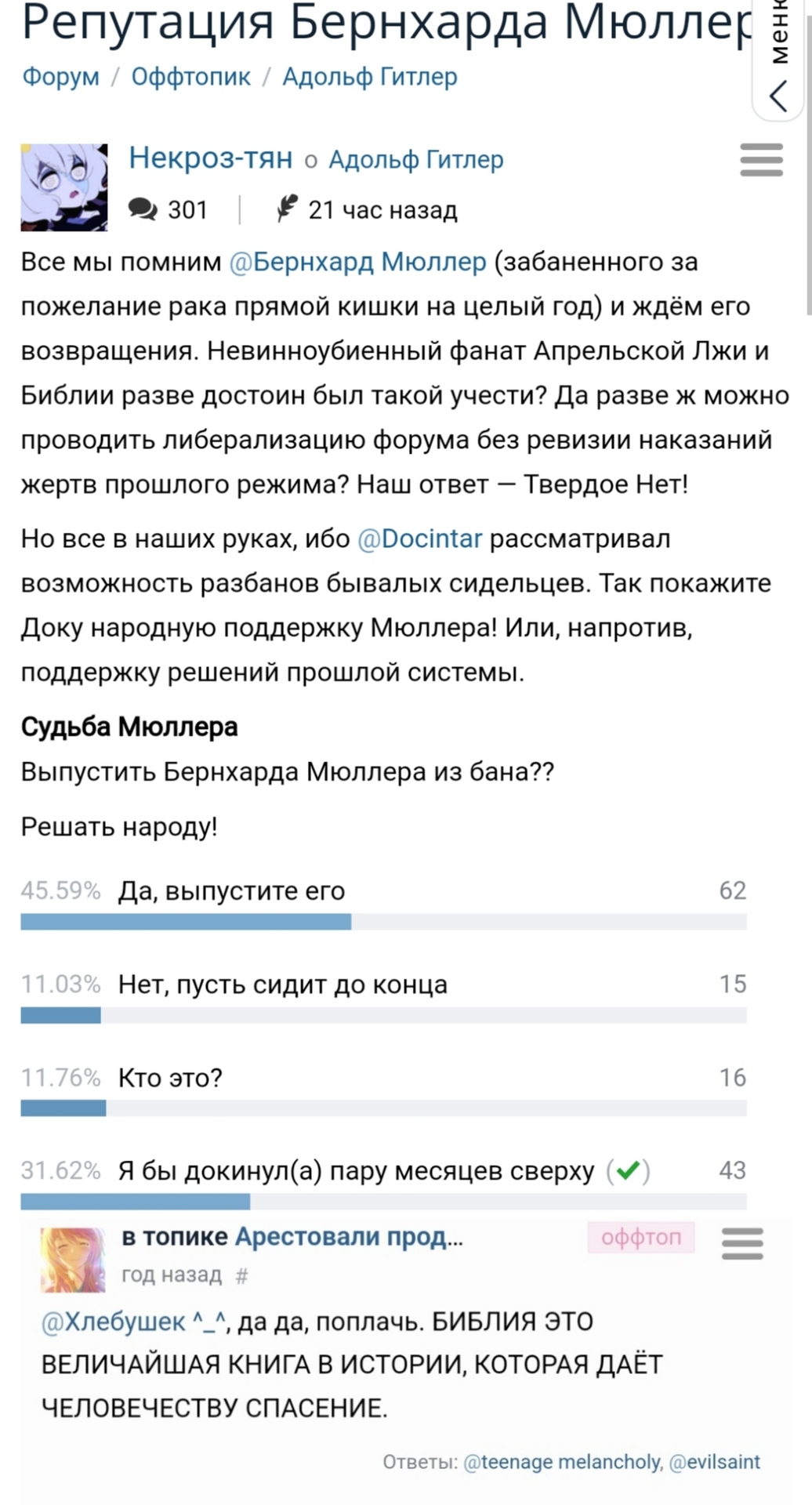Screen dimensions: 812x1505
Task: Open the @teenage melancholy reply link
Action: tap(563, 1462)
